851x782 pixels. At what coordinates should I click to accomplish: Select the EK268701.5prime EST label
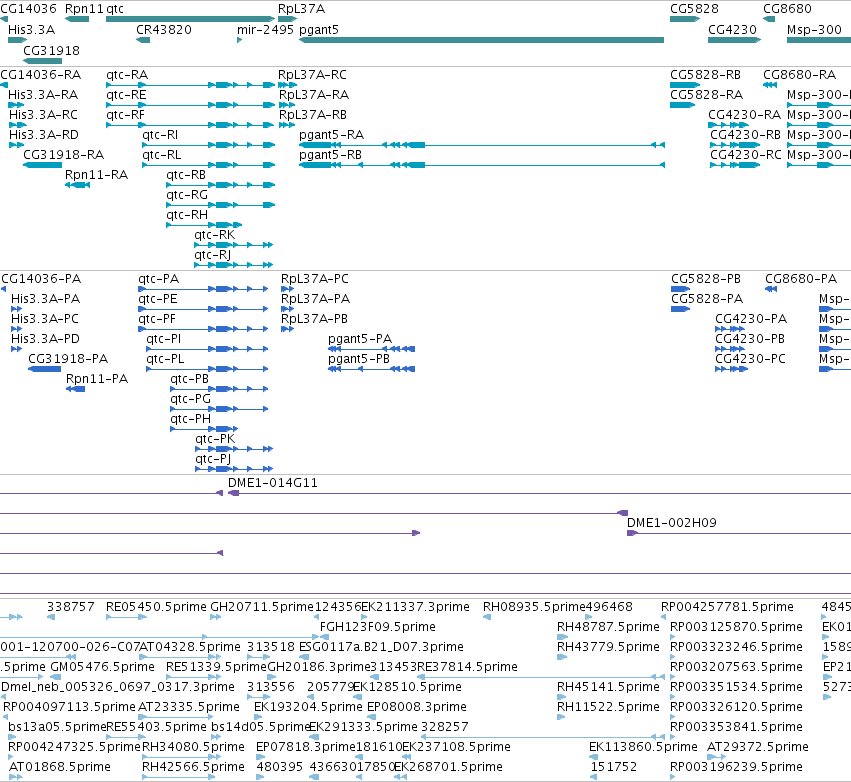(x=448, y=767)
